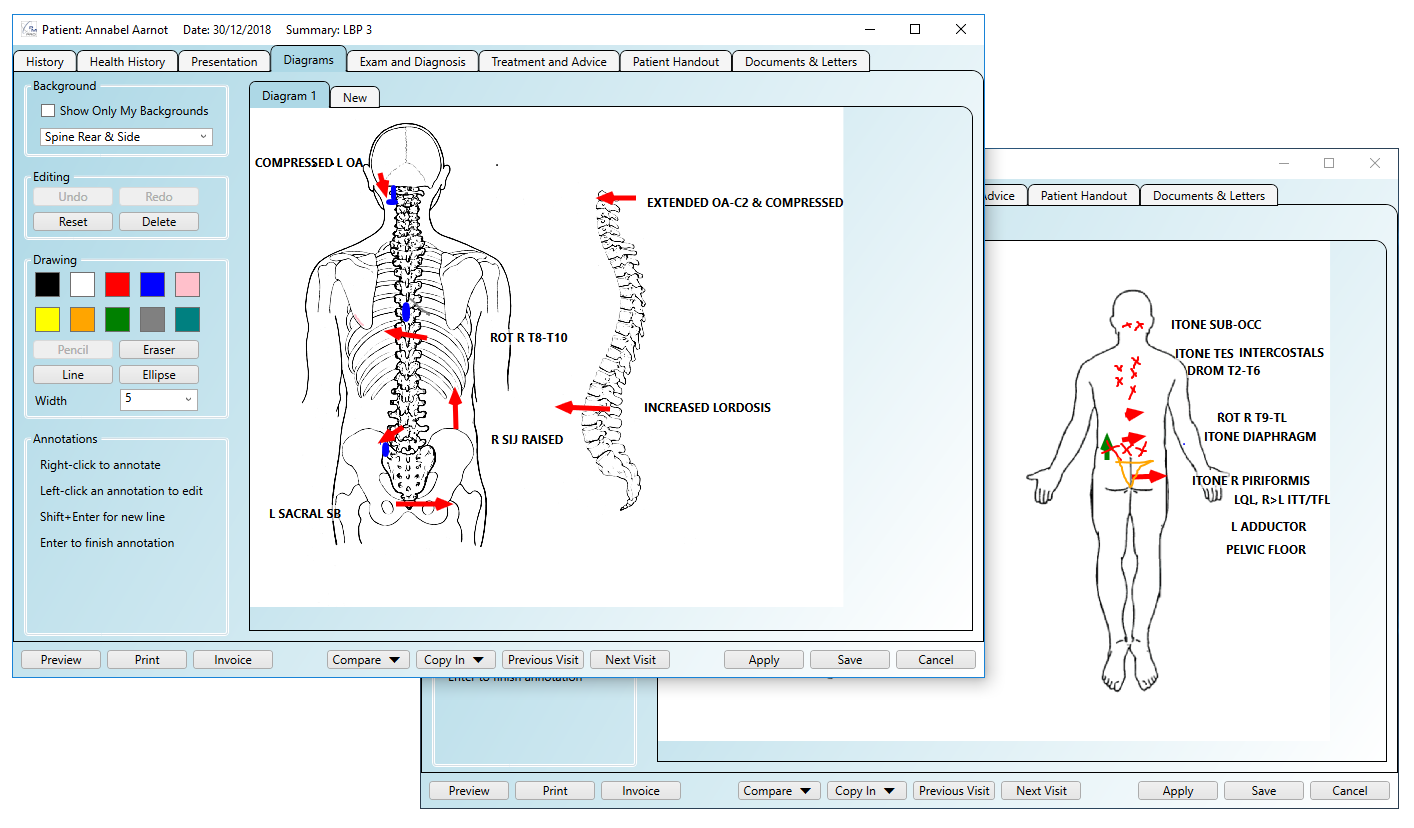Screen dimensions: 1414x828
Task: Choose the Eraser tool
Action: click(159, 350)
